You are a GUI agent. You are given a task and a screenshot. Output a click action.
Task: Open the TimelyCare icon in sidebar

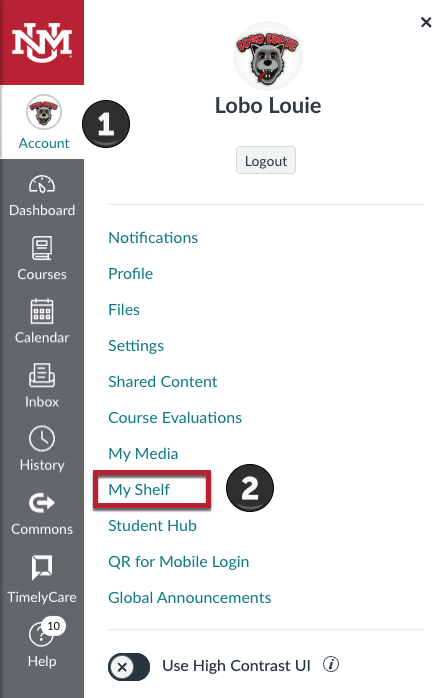click(42, 568)
